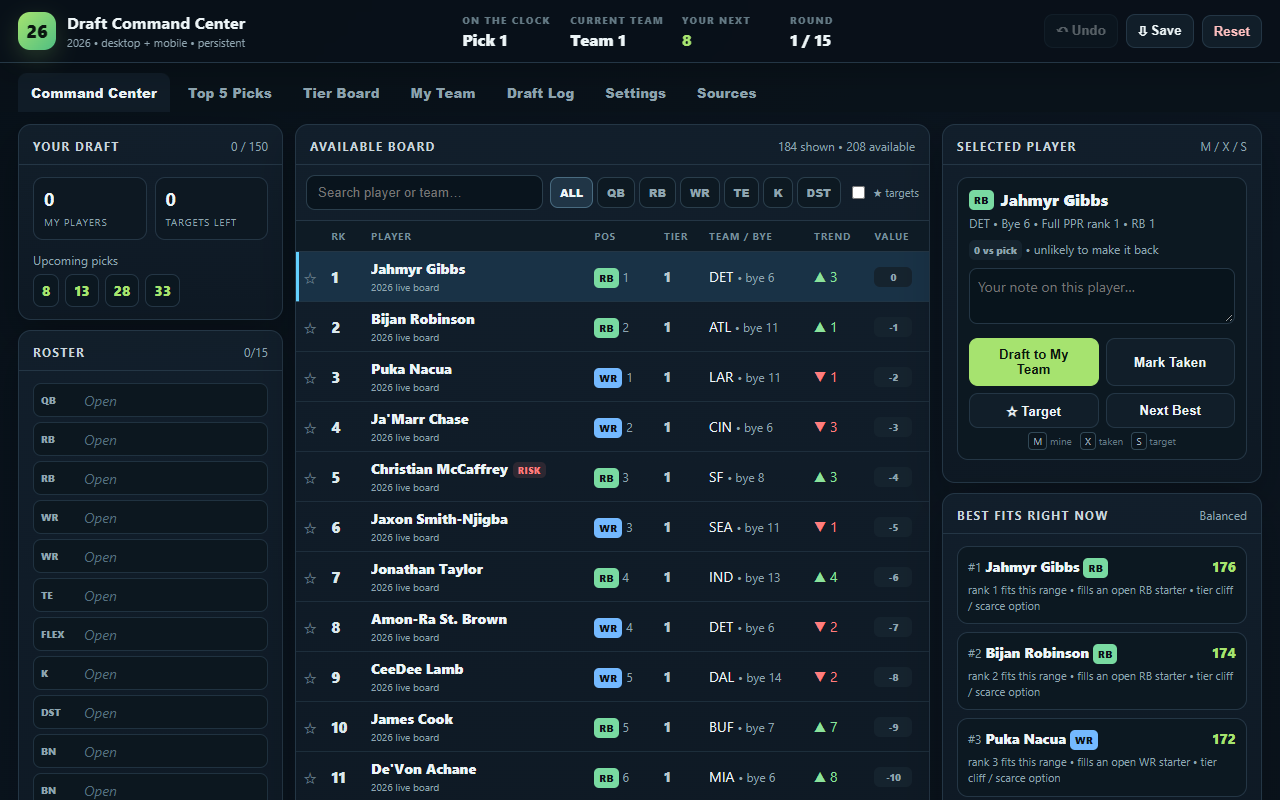
Task: Click My Players count tile
Action: (90, 209)
